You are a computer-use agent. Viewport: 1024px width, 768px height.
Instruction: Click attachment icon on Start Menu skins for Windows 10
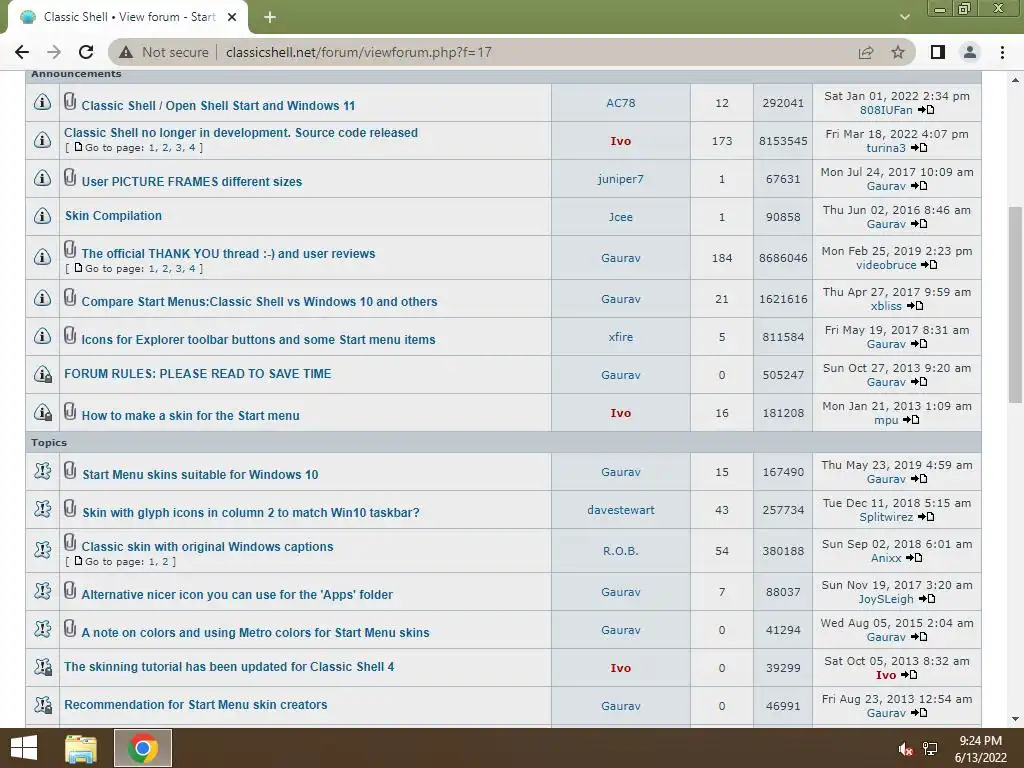point(70,470)
